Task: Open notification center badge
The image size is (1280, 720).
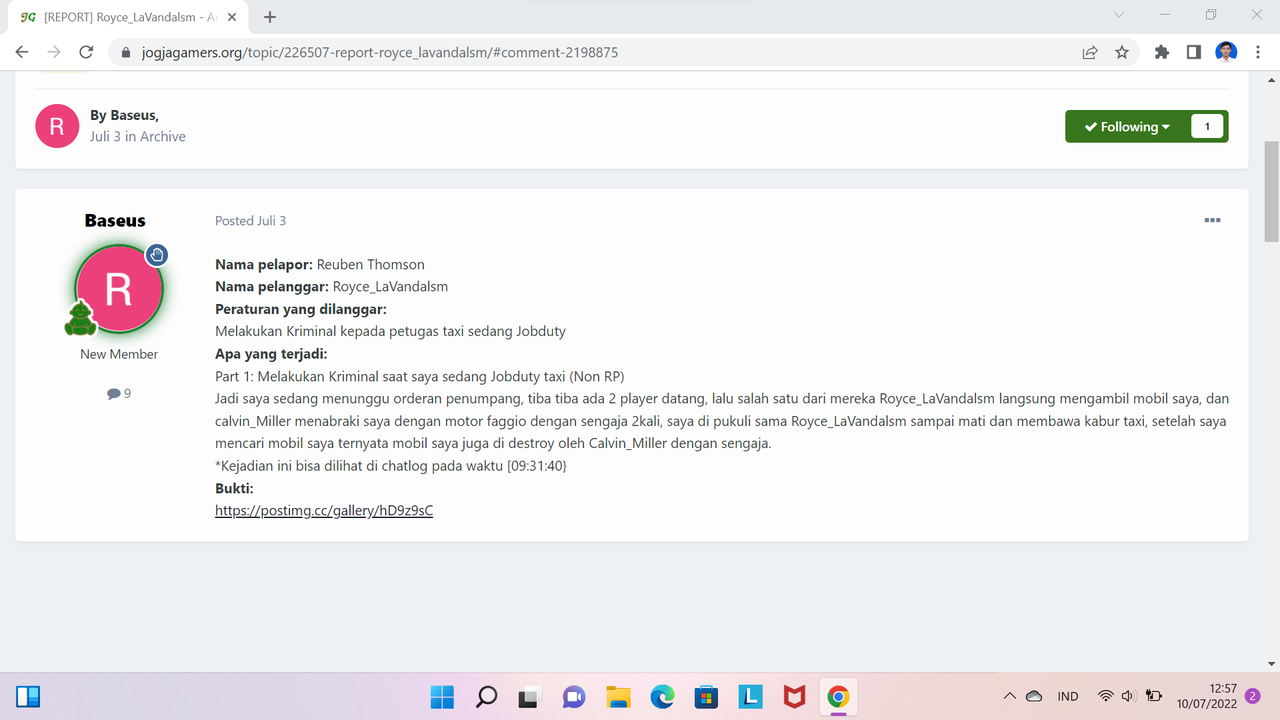Action: (x=1252, y=696)
